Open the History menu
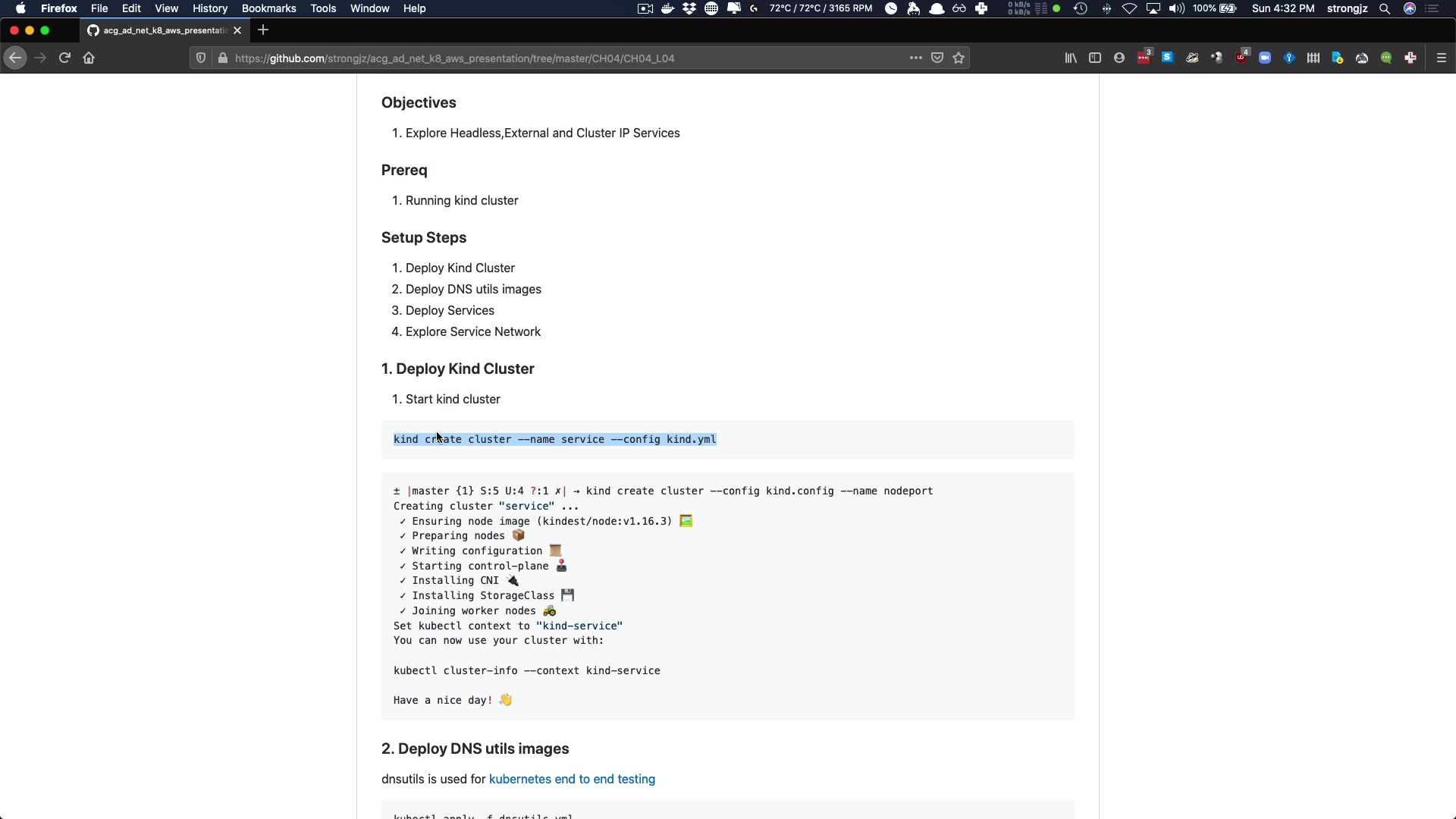Screen dimensions: 1456x819 click(x=210, y=8)
